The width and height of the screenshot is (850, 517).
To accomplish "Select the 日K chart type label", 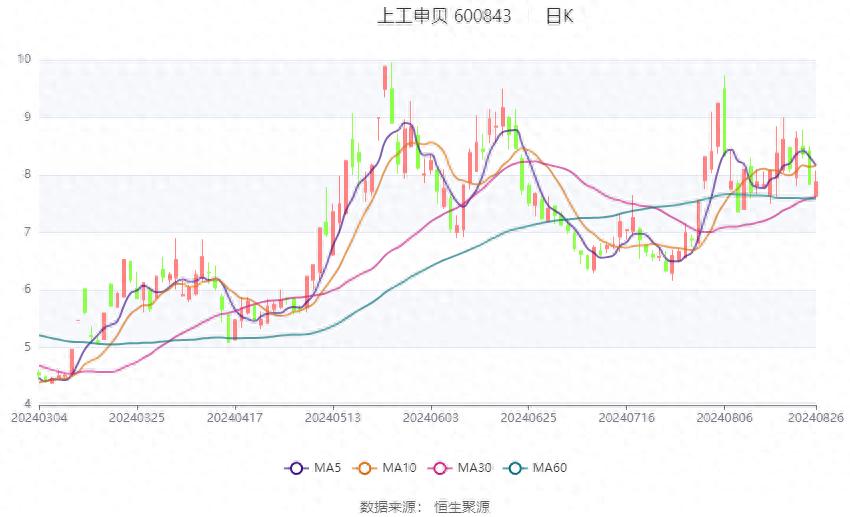I will [560, 17].
